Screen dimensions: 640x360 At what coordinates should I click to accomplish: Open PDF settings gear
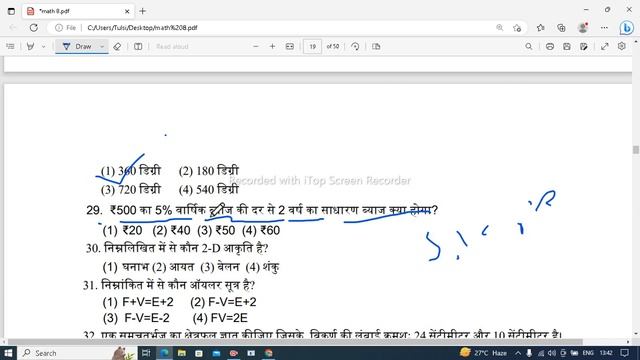tap(621, 46)
